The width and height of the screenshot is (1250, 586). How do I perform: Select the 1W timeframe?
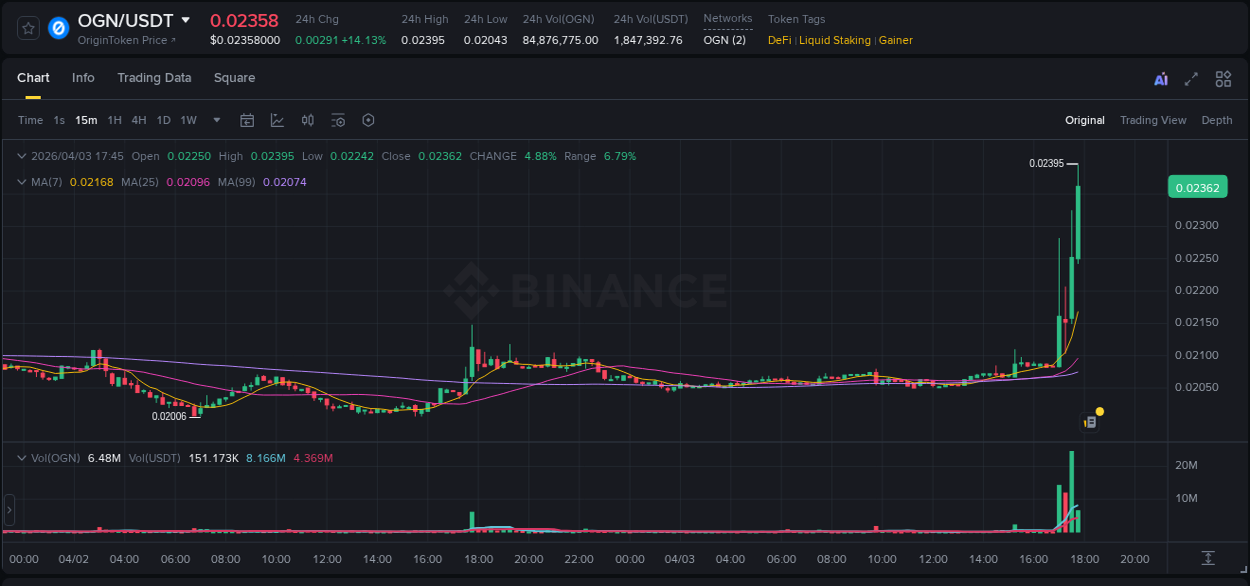click(188, 120)
